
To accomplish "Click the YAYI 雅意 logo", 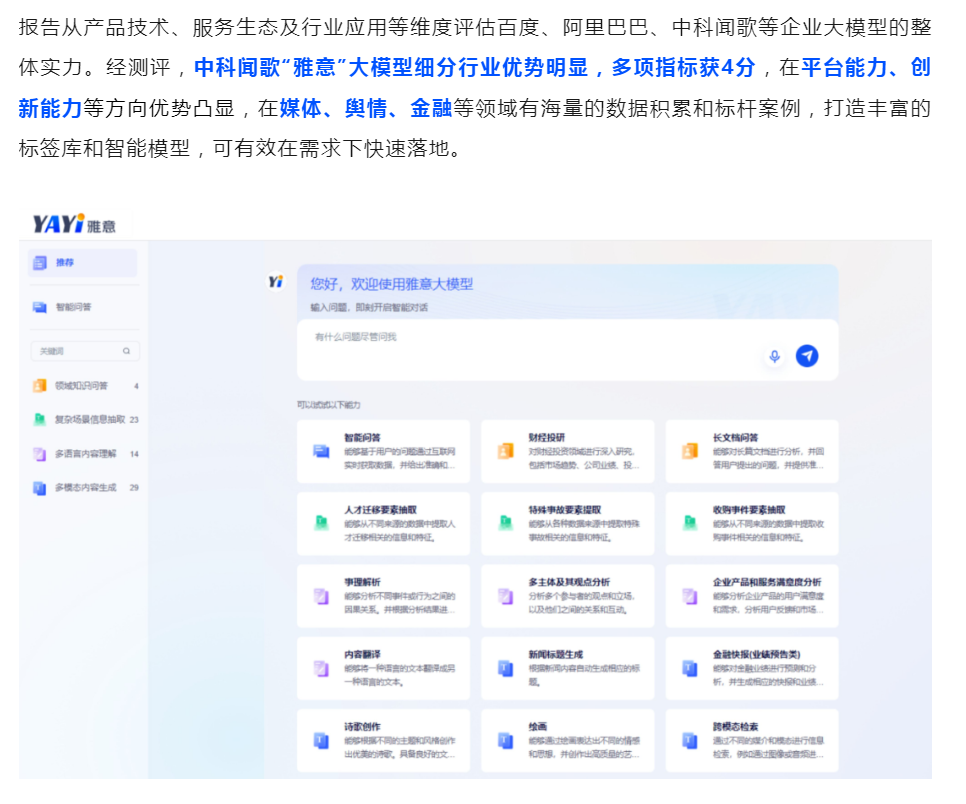I will click(74, 224).
